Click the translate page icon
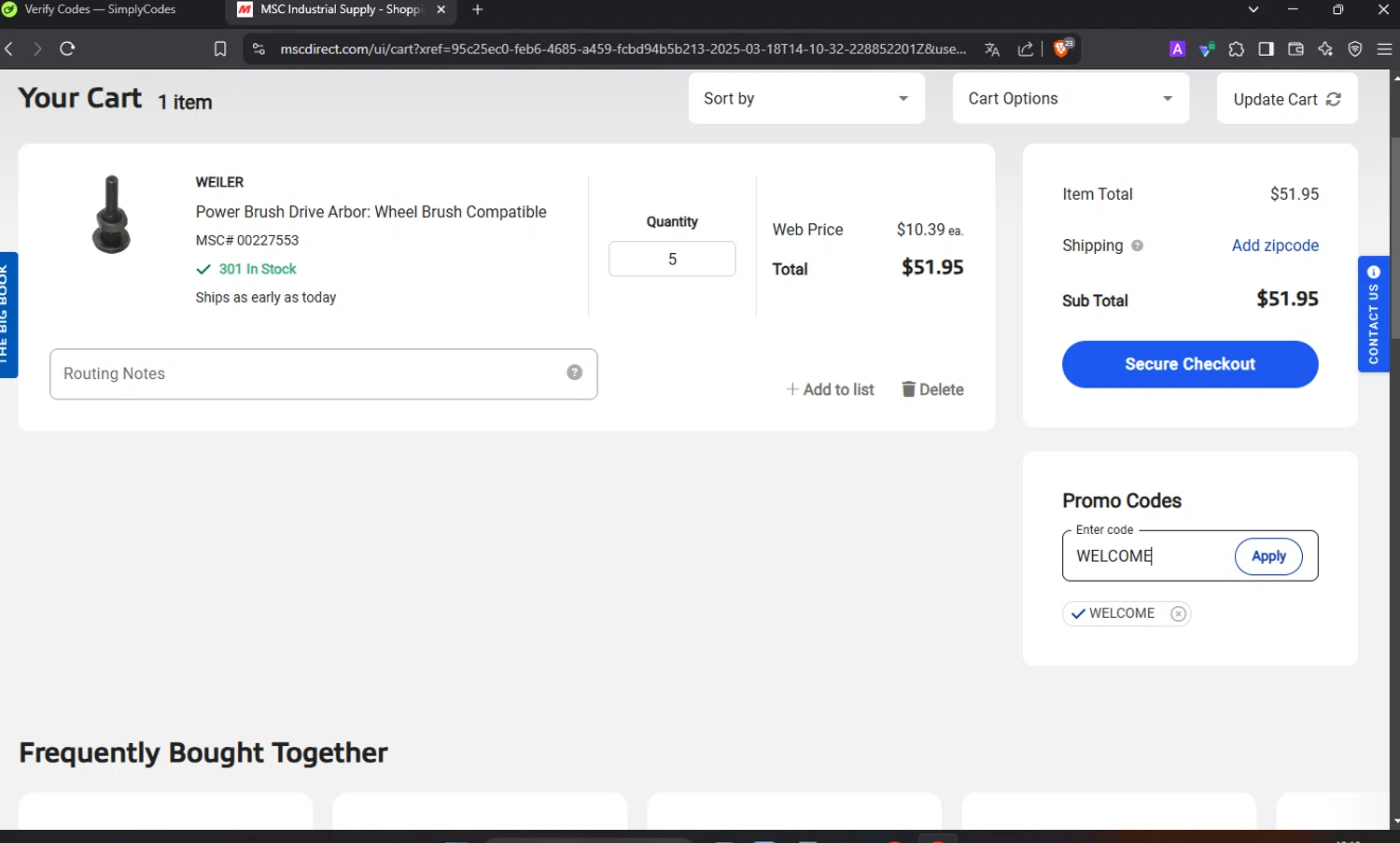 click(992, 49)
